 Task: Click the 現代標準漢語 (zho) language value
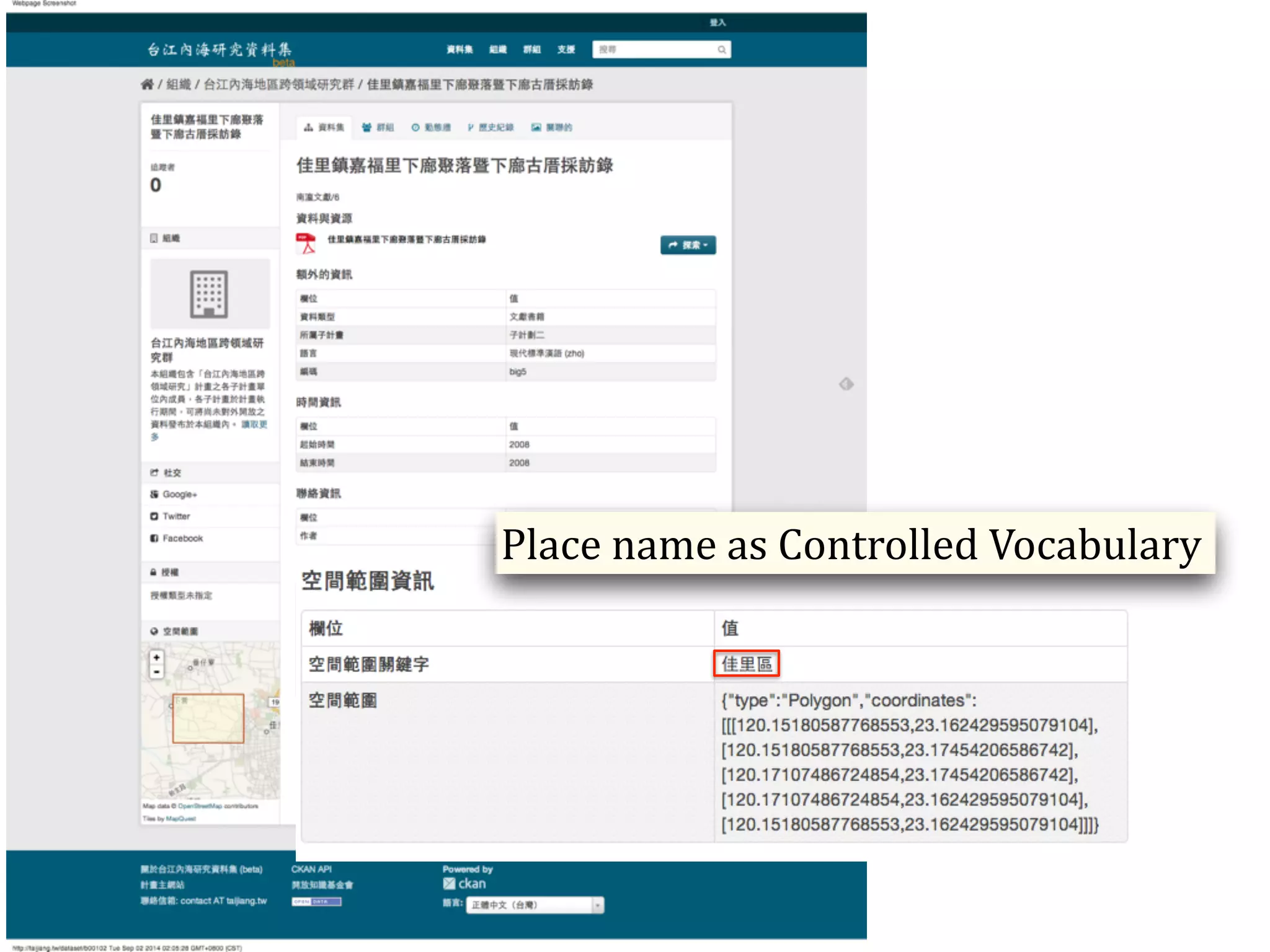pyautogui.click(x=547, y=353)
